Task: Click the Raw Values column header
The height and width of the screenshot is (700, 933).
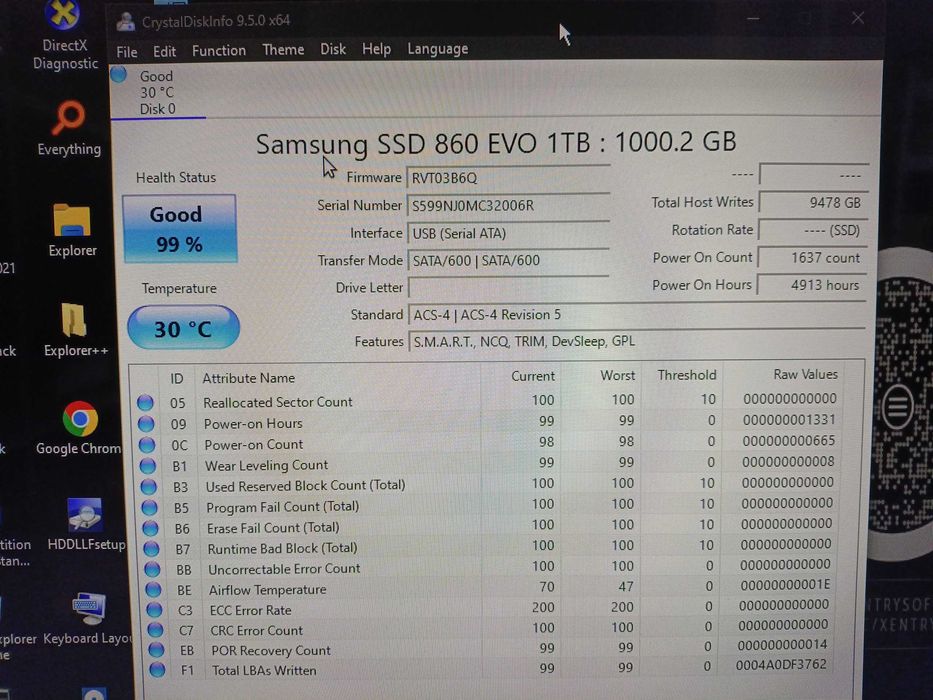Action: point(805,374)
